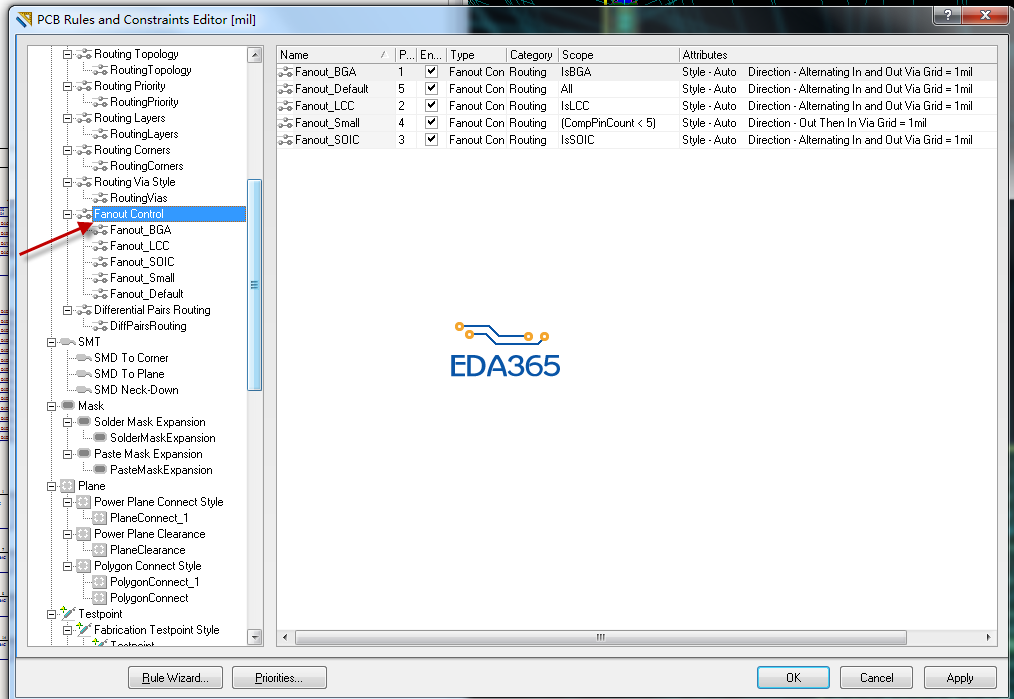Click the DiffPairsRouting rule icon
This screenshot has height=699, width=1014.
click(100, 326)
